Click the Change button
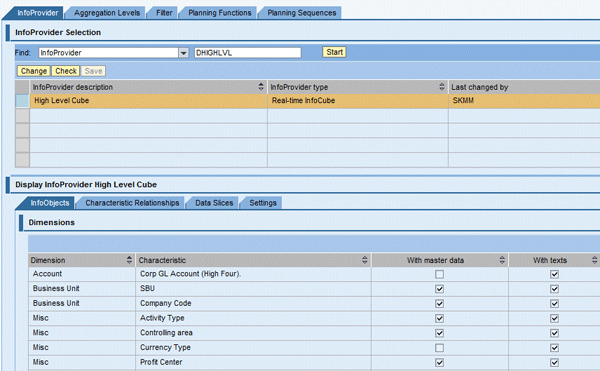The height and width of the screenshot is (371, 600). click(x=34, y=71)
